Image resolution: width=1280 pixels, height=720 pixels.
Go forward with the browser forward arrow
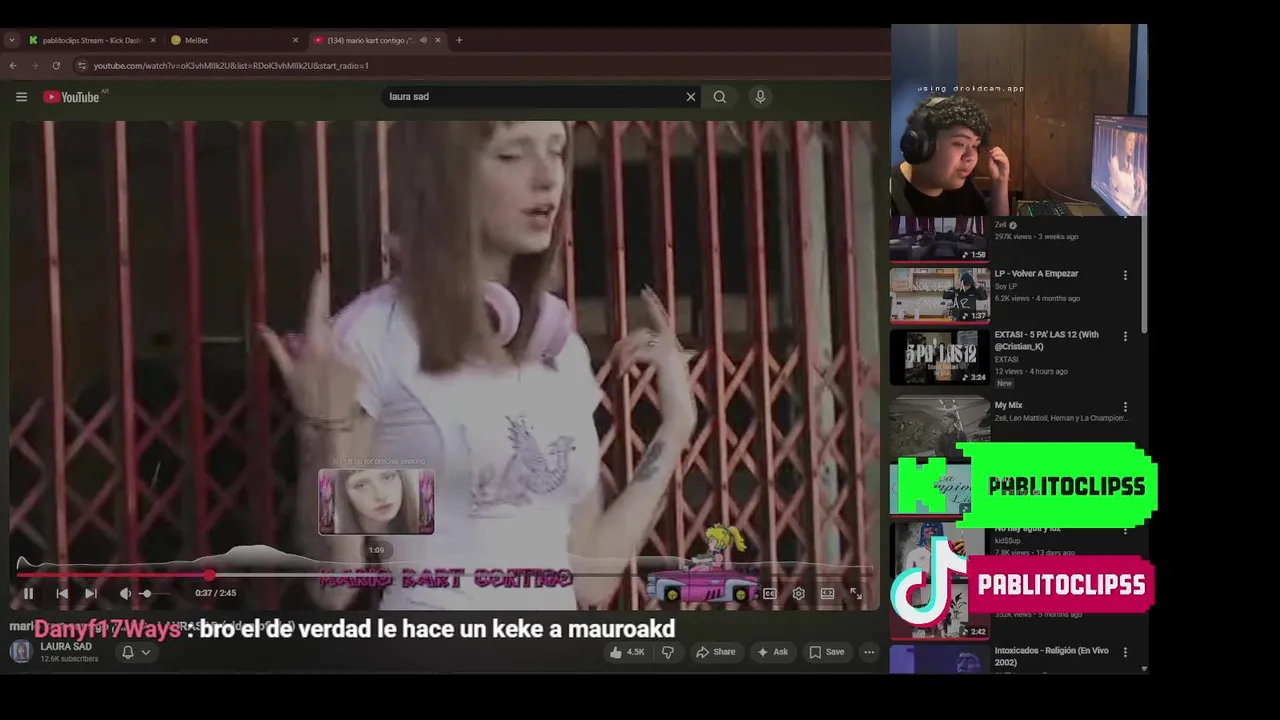[34, 65]
